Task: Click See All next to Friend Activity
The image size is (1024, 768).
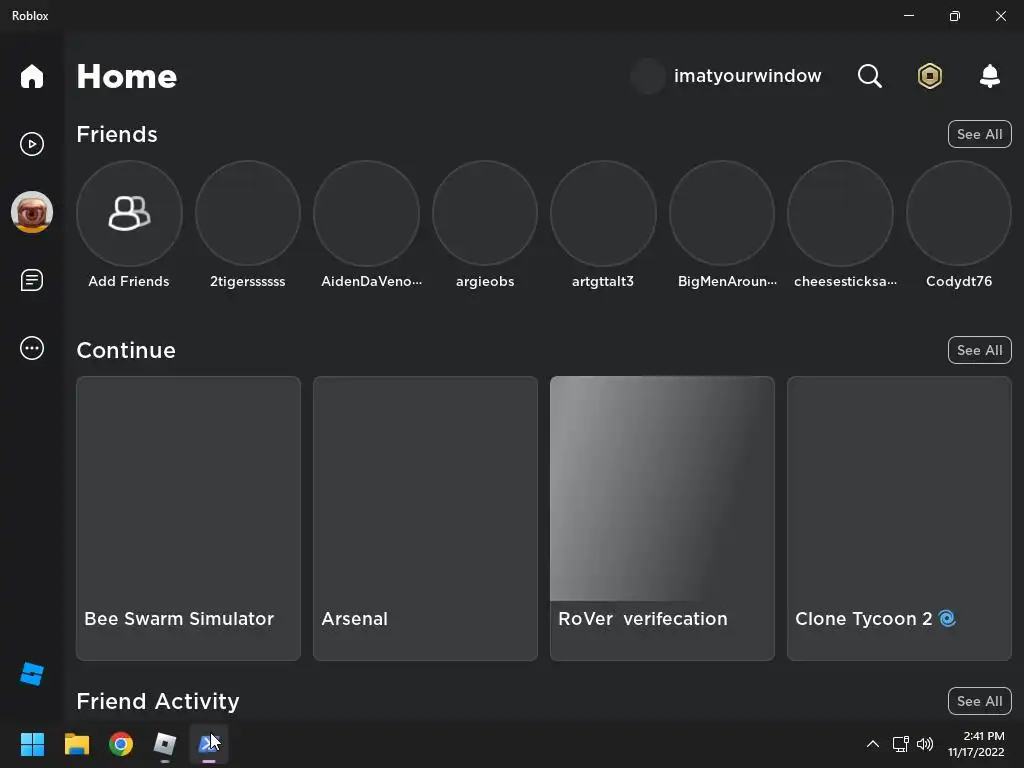Action: (x=980, y=701)
